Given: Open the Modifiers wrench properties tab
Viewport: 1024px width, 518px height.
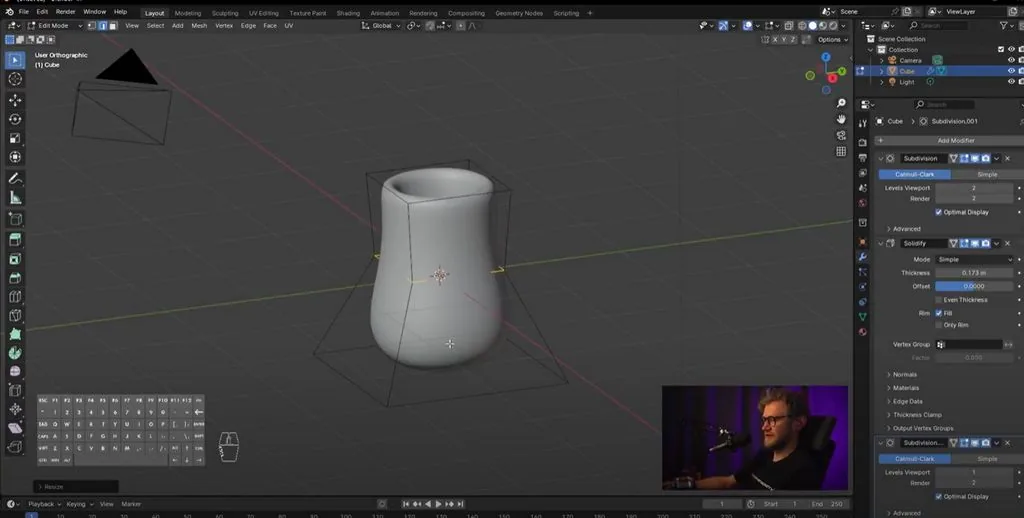Looking at the screenshot, I should coord(863,257).
